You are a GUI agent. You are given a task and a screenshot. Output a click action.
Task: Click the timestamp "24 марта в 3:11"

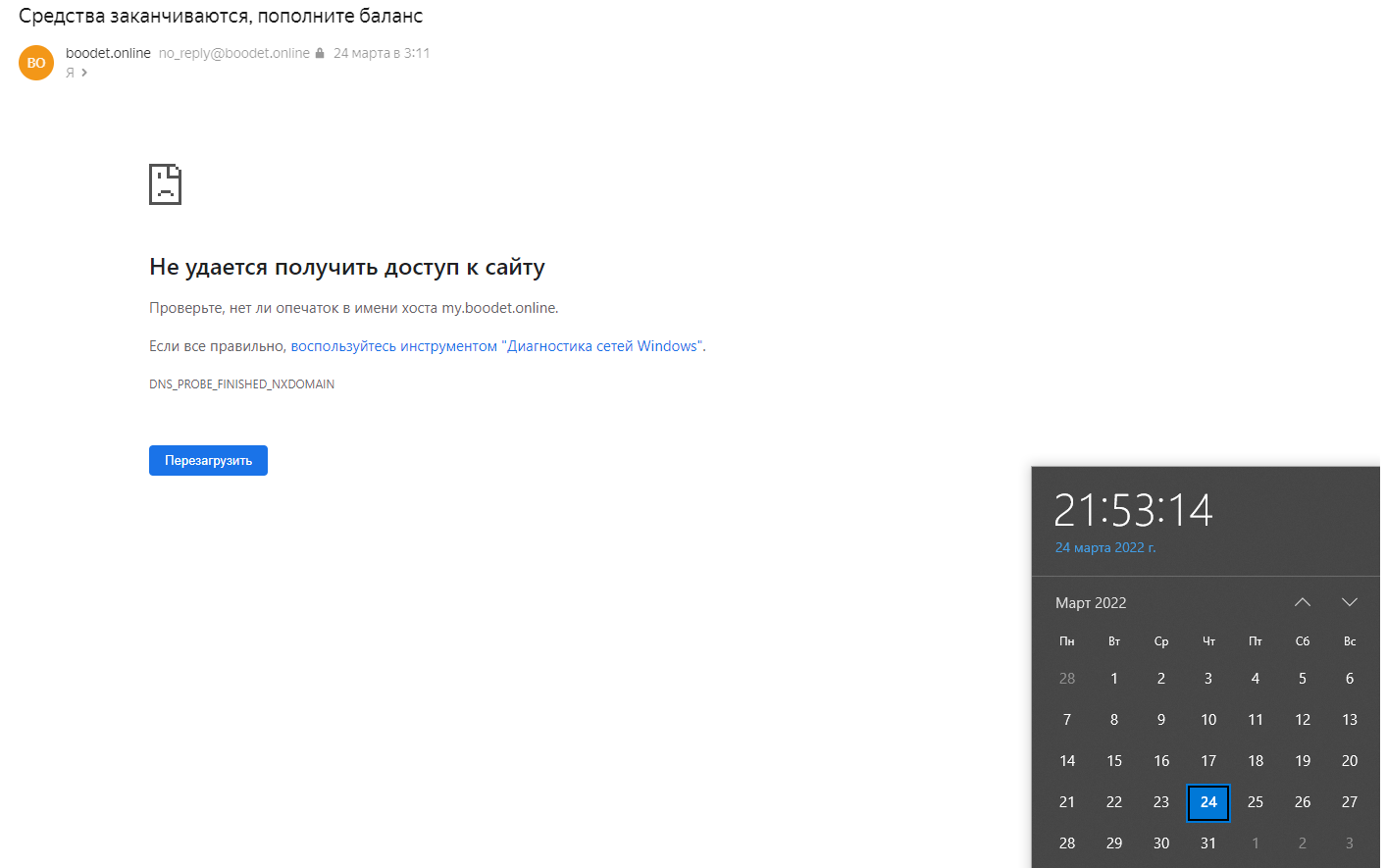coord(382,53)
